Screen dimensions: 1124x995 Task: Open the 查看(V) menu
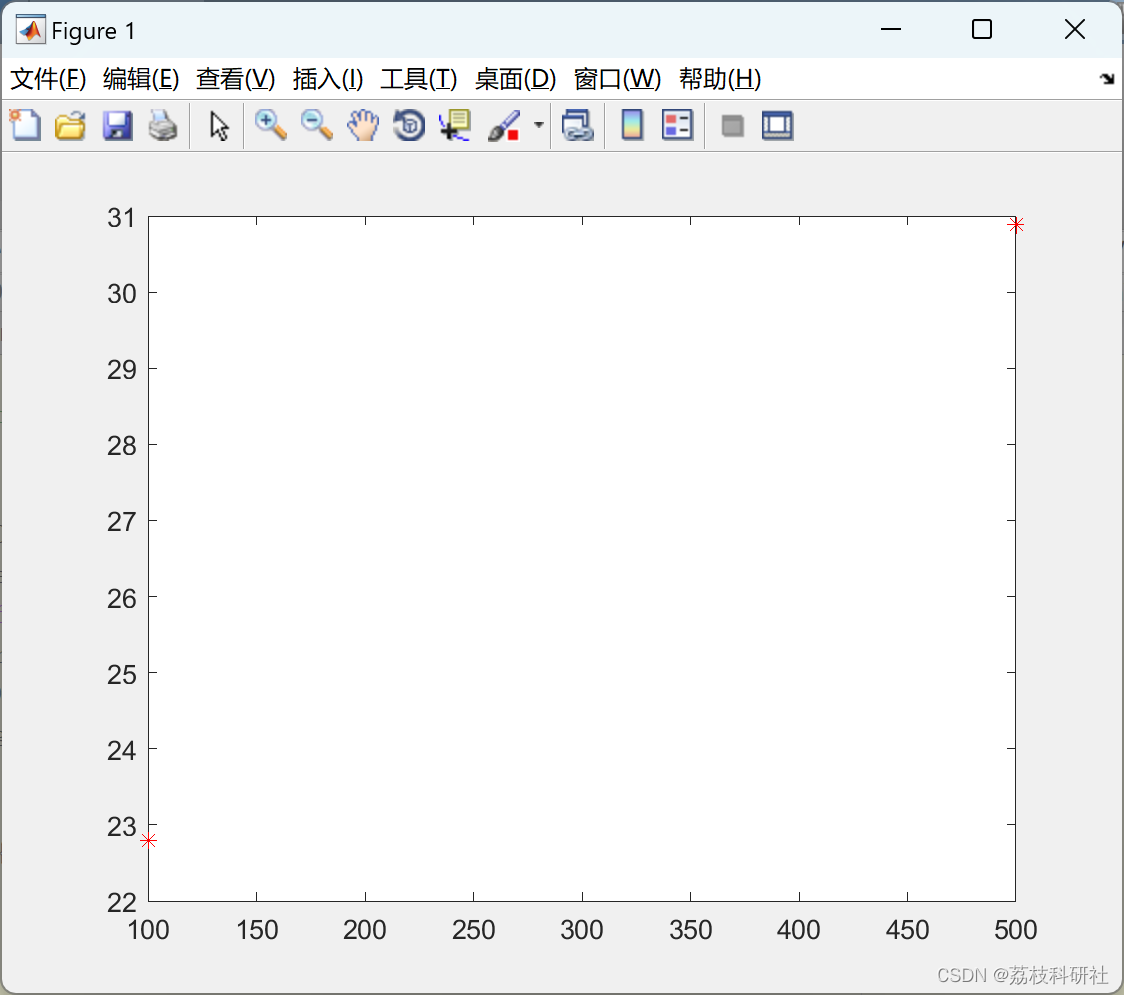(x=235, y=79)
